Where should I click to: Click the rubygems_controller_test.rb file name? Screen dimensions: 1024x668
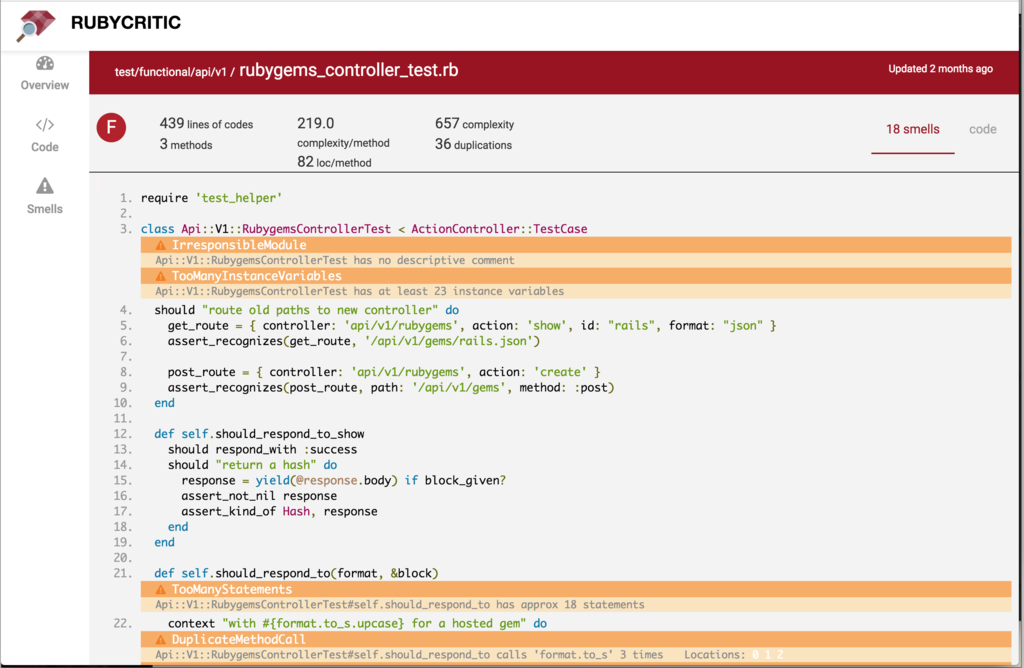coord(349,70)
